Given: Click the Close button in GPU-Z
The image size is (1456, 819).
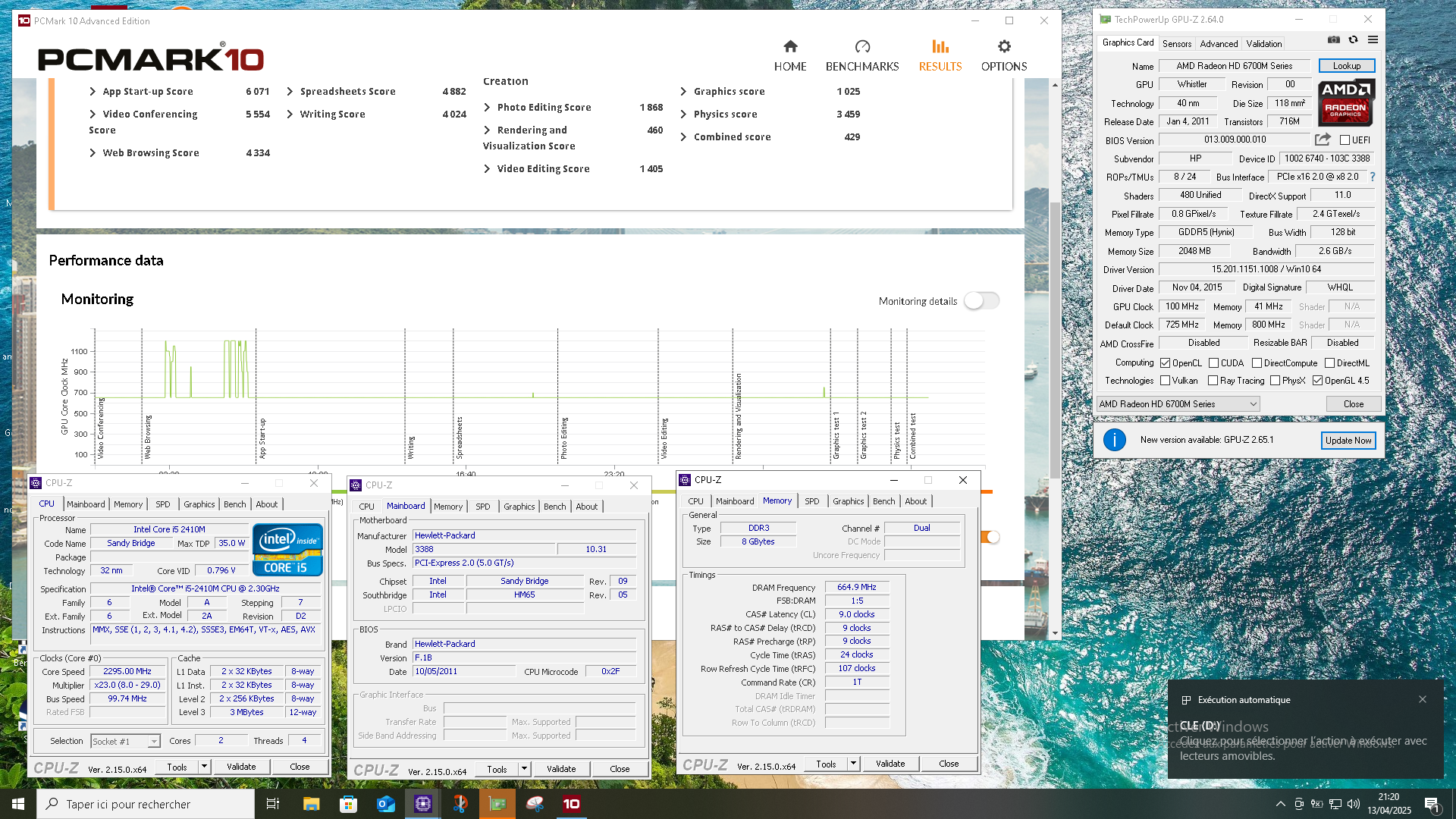Looking at the screenshot, I should click(x=1353, y=404).
